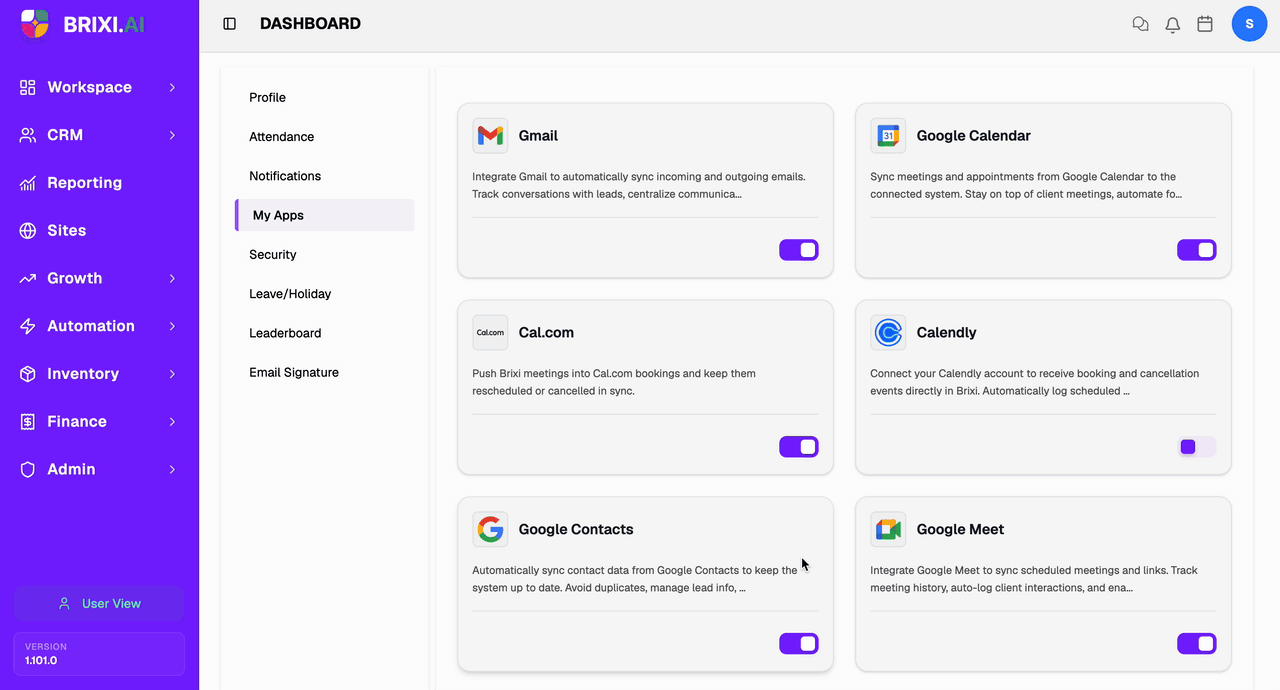1280x690 pixels.
Task: Click the Google Calendar card title
Action: click(x=973, y=136)
